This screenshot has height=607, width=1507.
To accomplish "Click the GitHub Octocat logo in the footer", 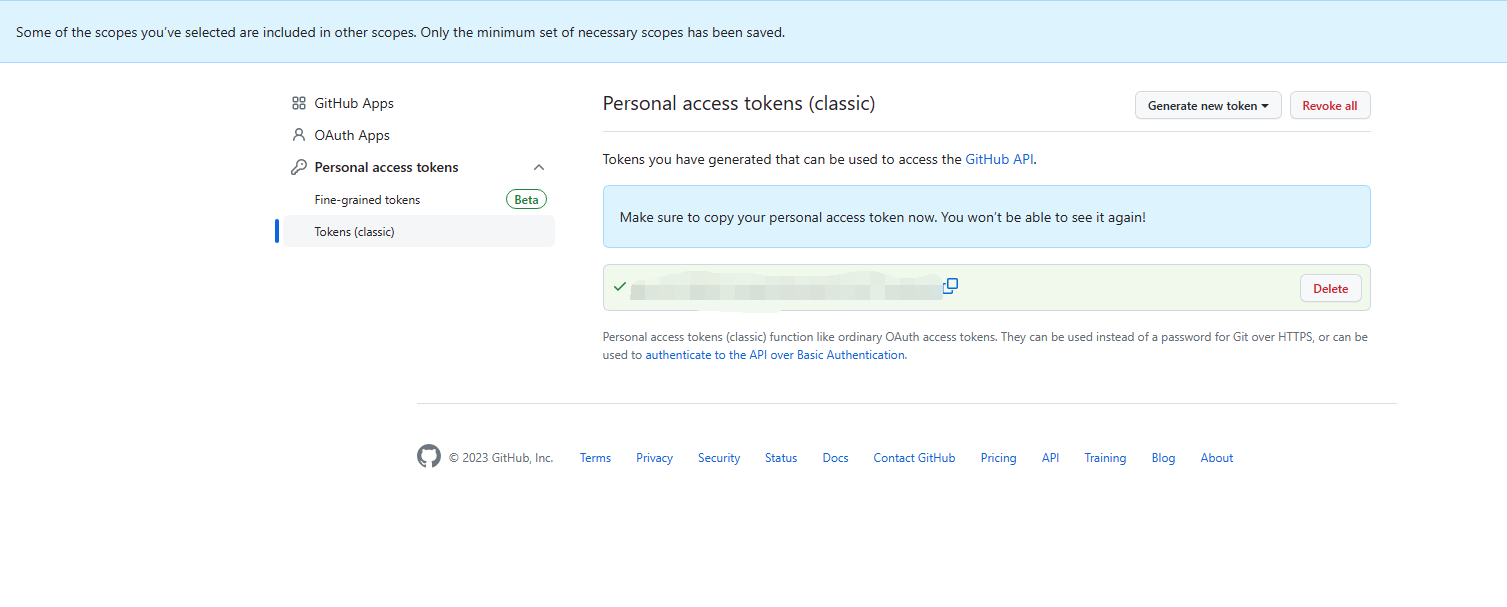I will pos(429,457).
